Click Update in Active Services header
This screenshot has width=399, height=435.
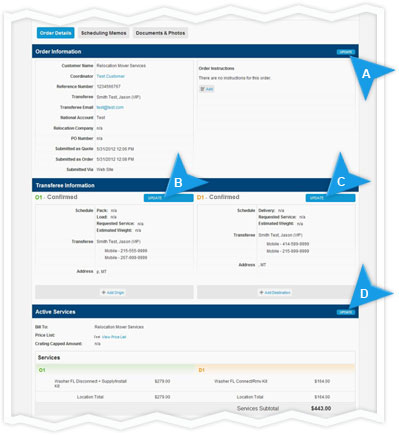tap(346, 312)
